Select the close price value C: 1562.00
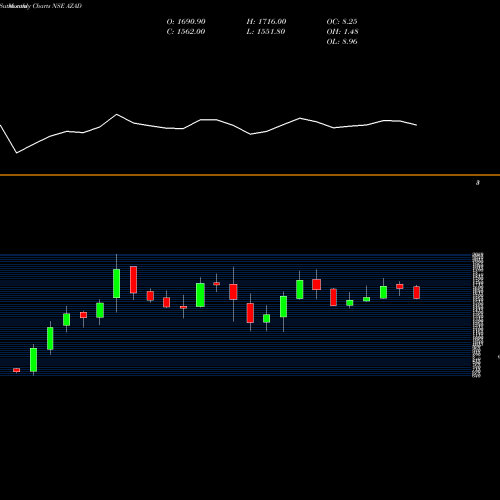The image size is (500, 500). coord(186,32)
